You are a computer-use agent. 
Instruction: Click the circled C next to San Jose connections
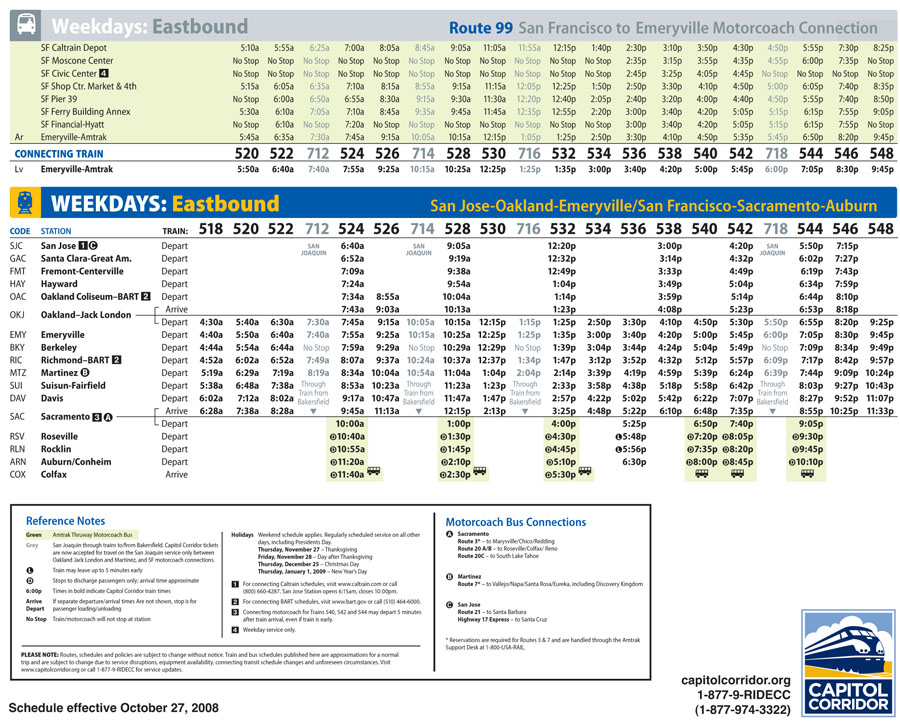pyautogui.click(x=449, y=604)
